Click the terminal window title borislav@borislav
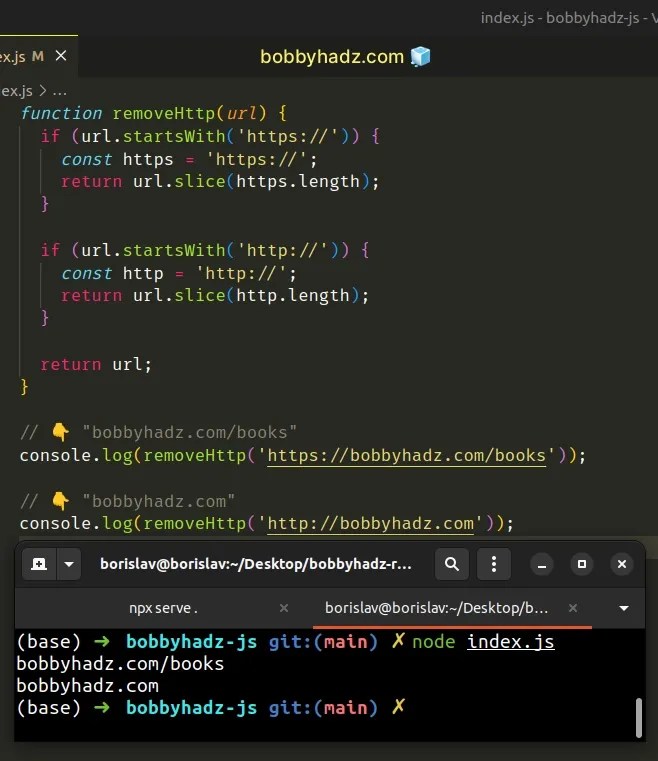 coord(256,564)
